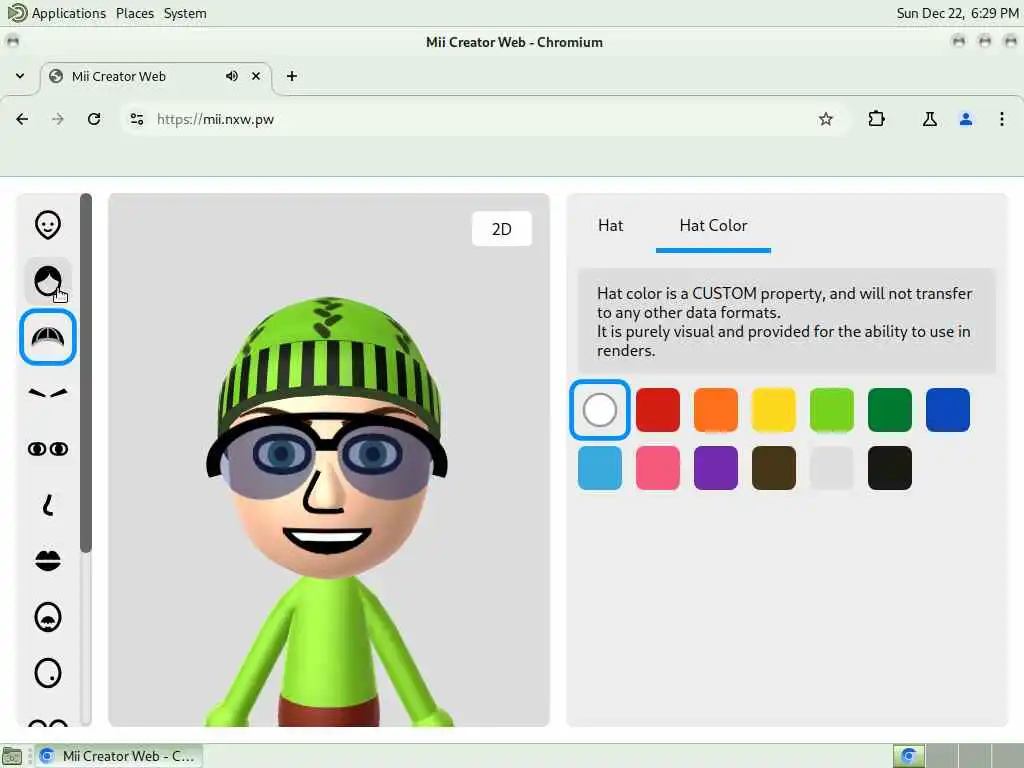Close the Mii Creator Web tab

pos(256,76)
